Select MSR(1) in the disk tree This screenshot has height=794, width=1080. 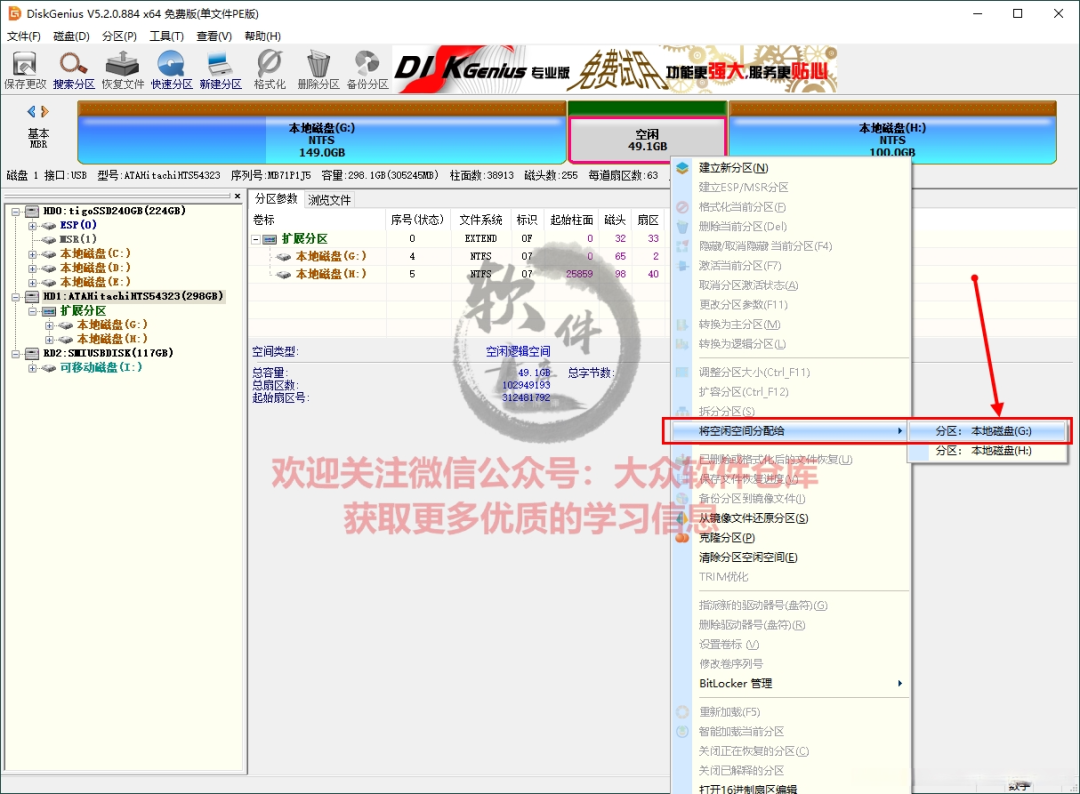click(x=78, y=239)
